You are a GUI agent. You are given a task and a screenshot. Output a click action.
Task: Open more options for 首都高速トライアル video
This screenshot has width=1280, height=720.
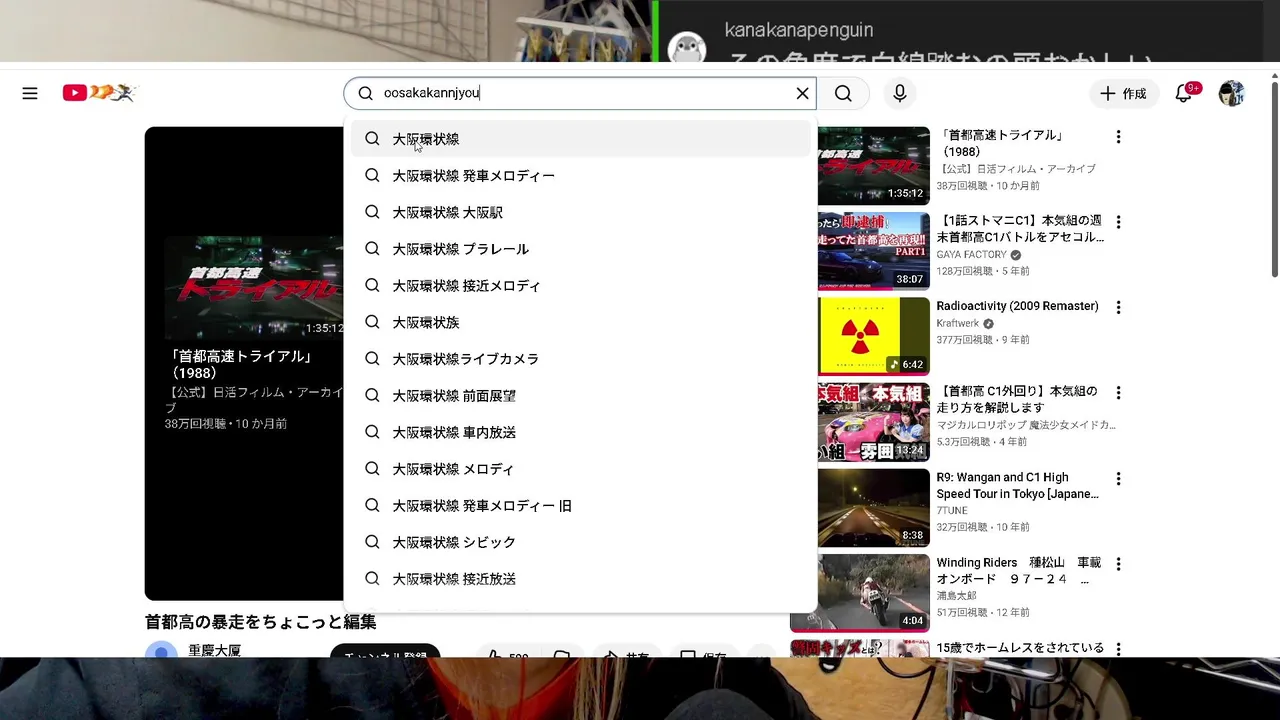pos(1118,137)
